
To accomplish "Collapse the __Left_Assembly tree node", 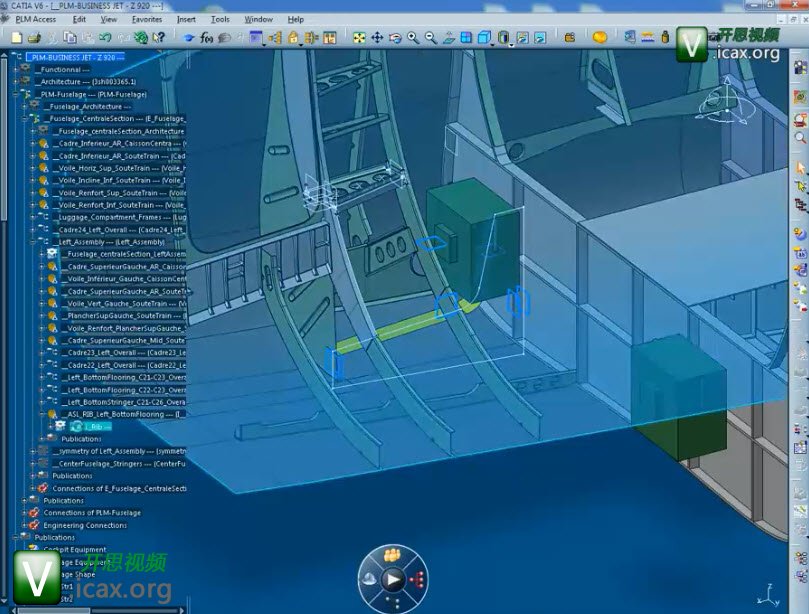I will (33, 242).
